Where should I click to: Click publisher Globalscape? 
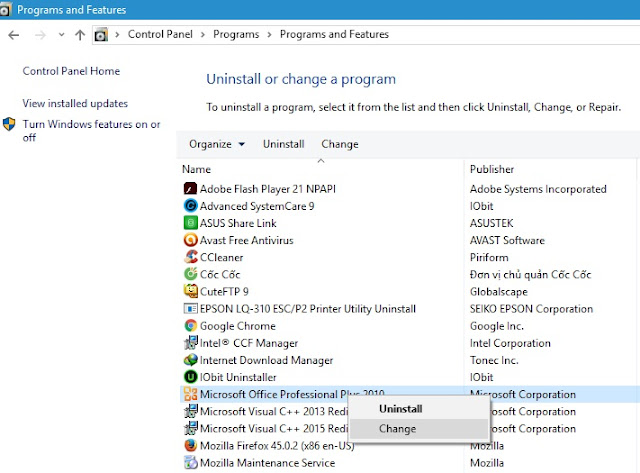tap(498, 292)
